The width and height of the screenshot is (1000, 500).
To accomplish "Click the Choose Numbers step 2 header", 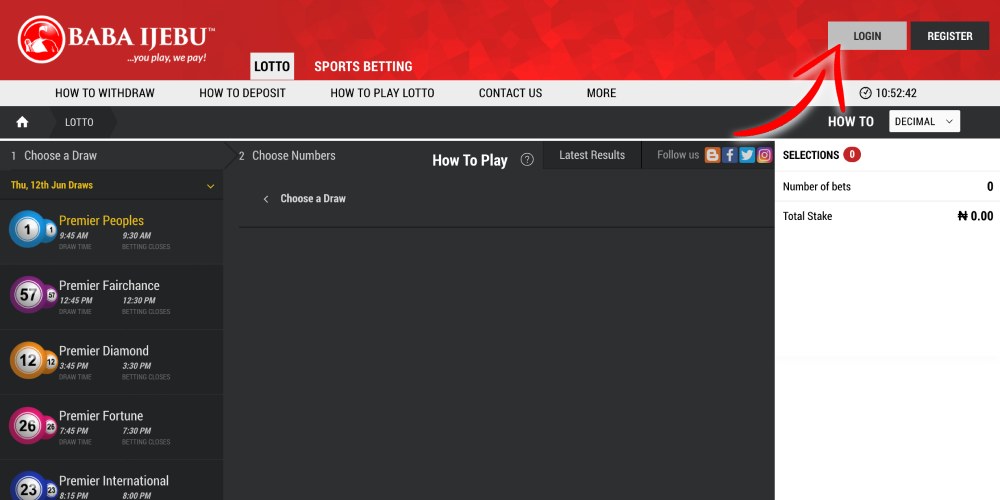I will [287, 156].
